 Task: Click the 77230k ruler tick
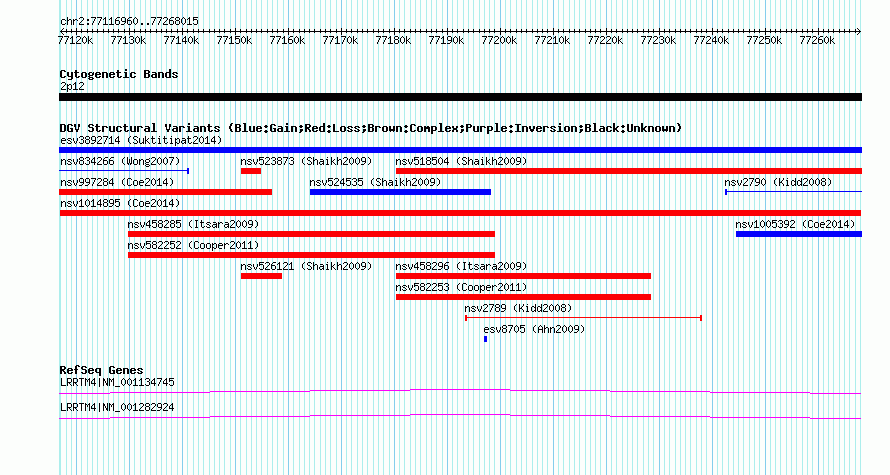658,40
